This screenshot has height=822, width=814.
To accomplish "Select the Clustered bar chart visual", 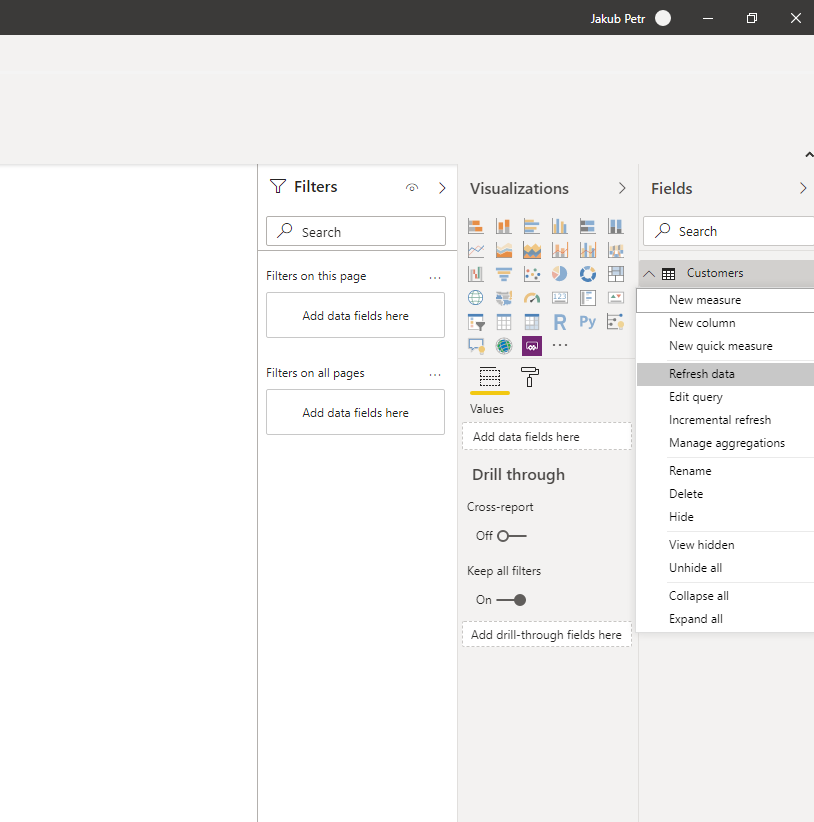I will (531, 226).
